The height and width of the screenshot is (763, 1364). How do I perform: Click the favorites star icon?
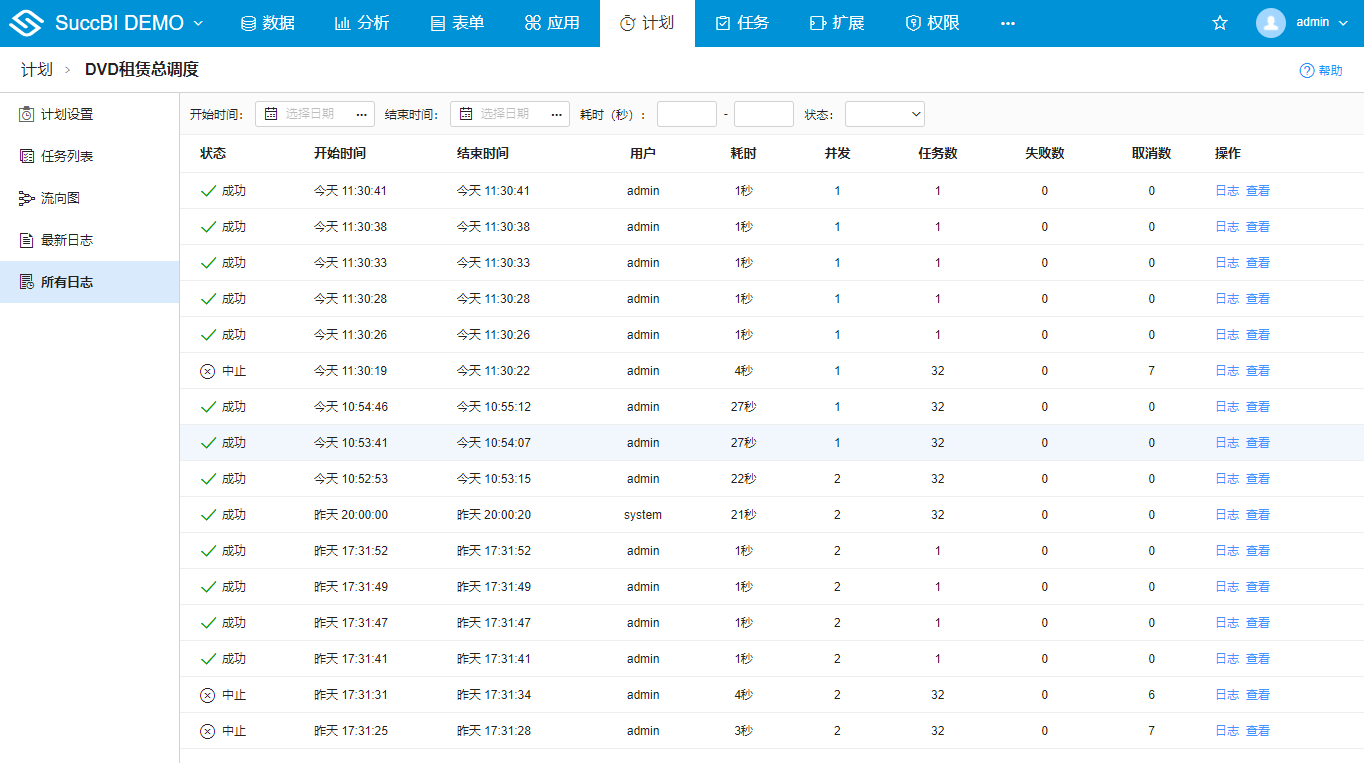1219,23
